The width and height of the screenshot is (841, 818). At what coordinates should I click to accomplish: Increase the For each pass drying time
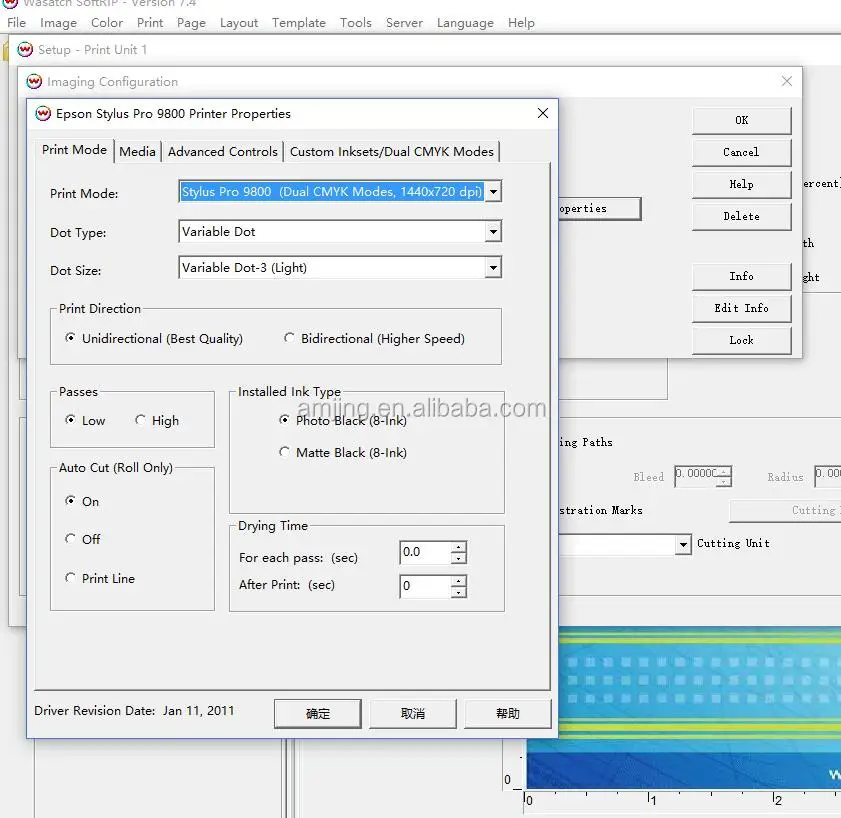[458, 547]
